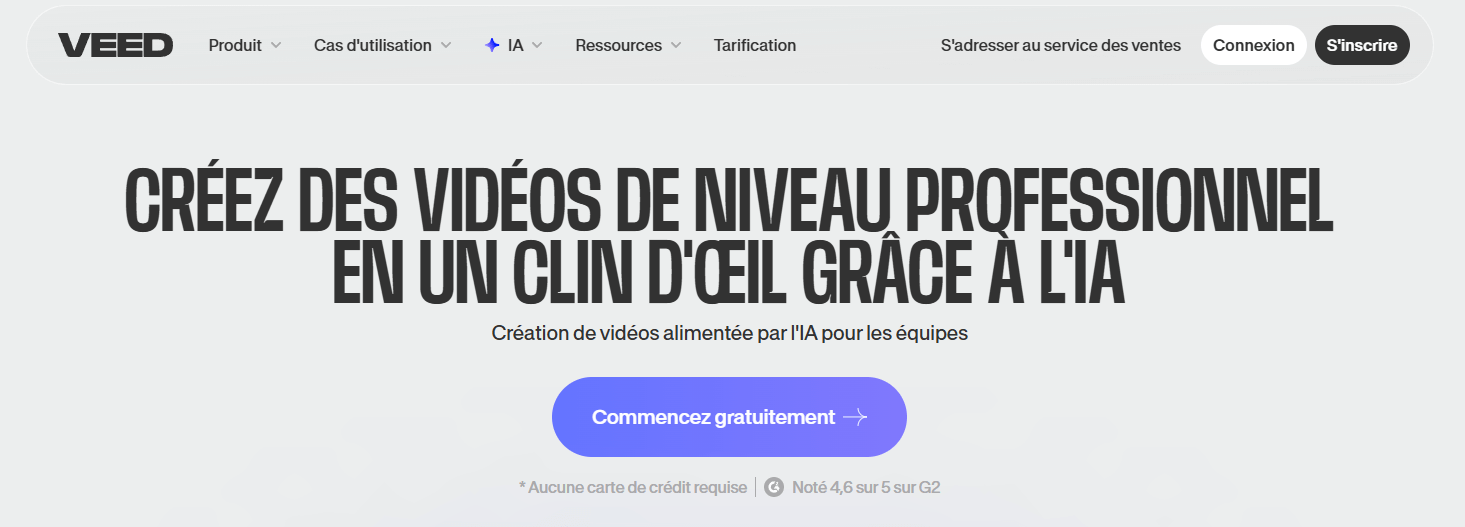
Task: Expand the IA chevron arrow
Action: coord(537,45)
